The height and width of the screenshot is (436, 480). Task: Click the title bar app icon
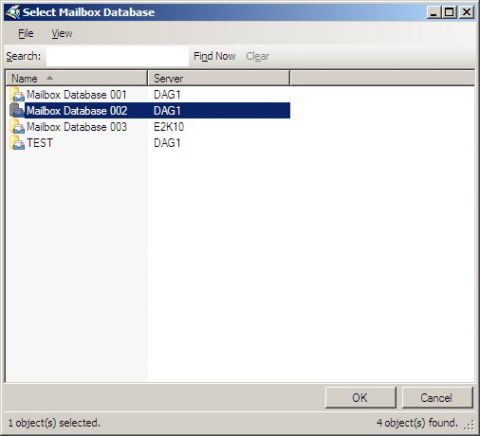tap(13, 13)
